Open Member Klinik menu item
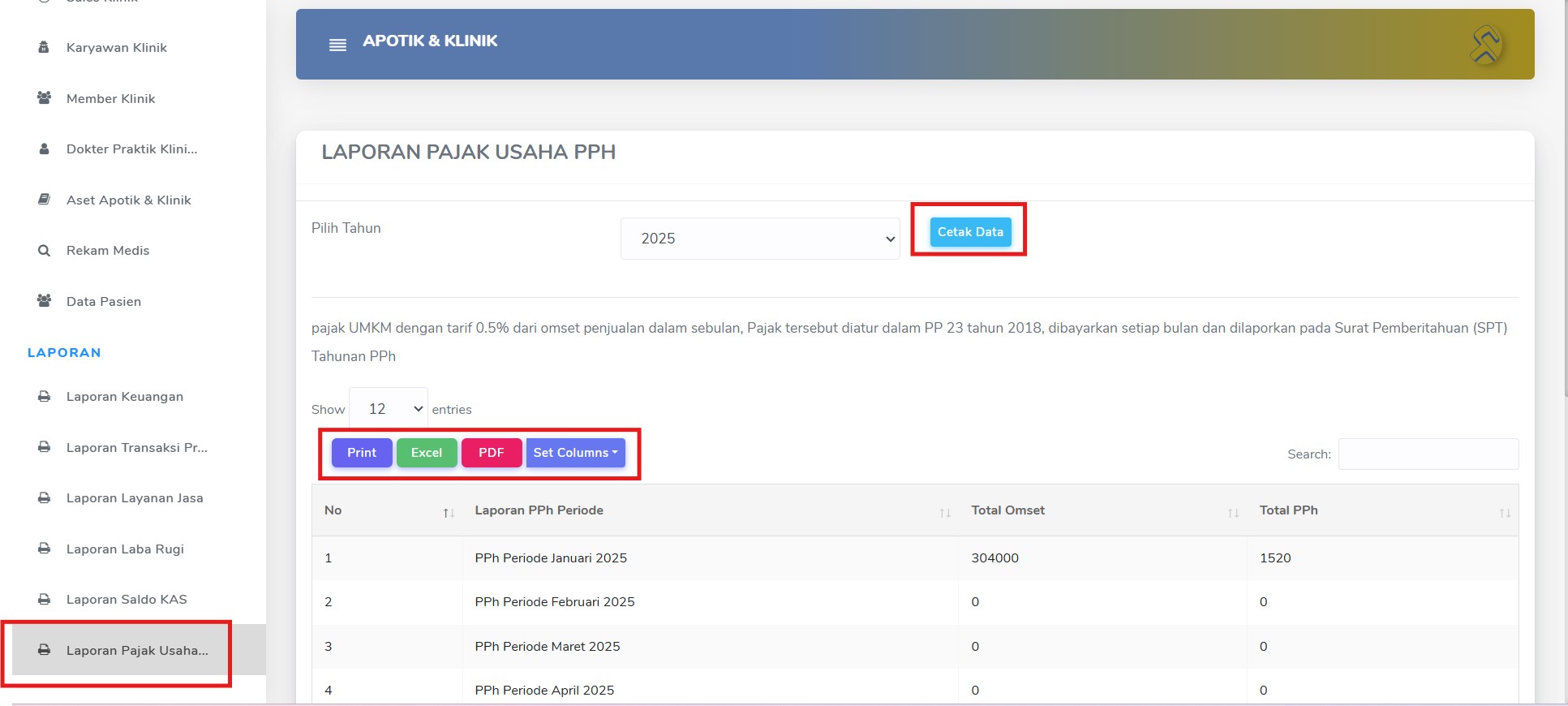1568x706 pixels. tap(111, 99)
